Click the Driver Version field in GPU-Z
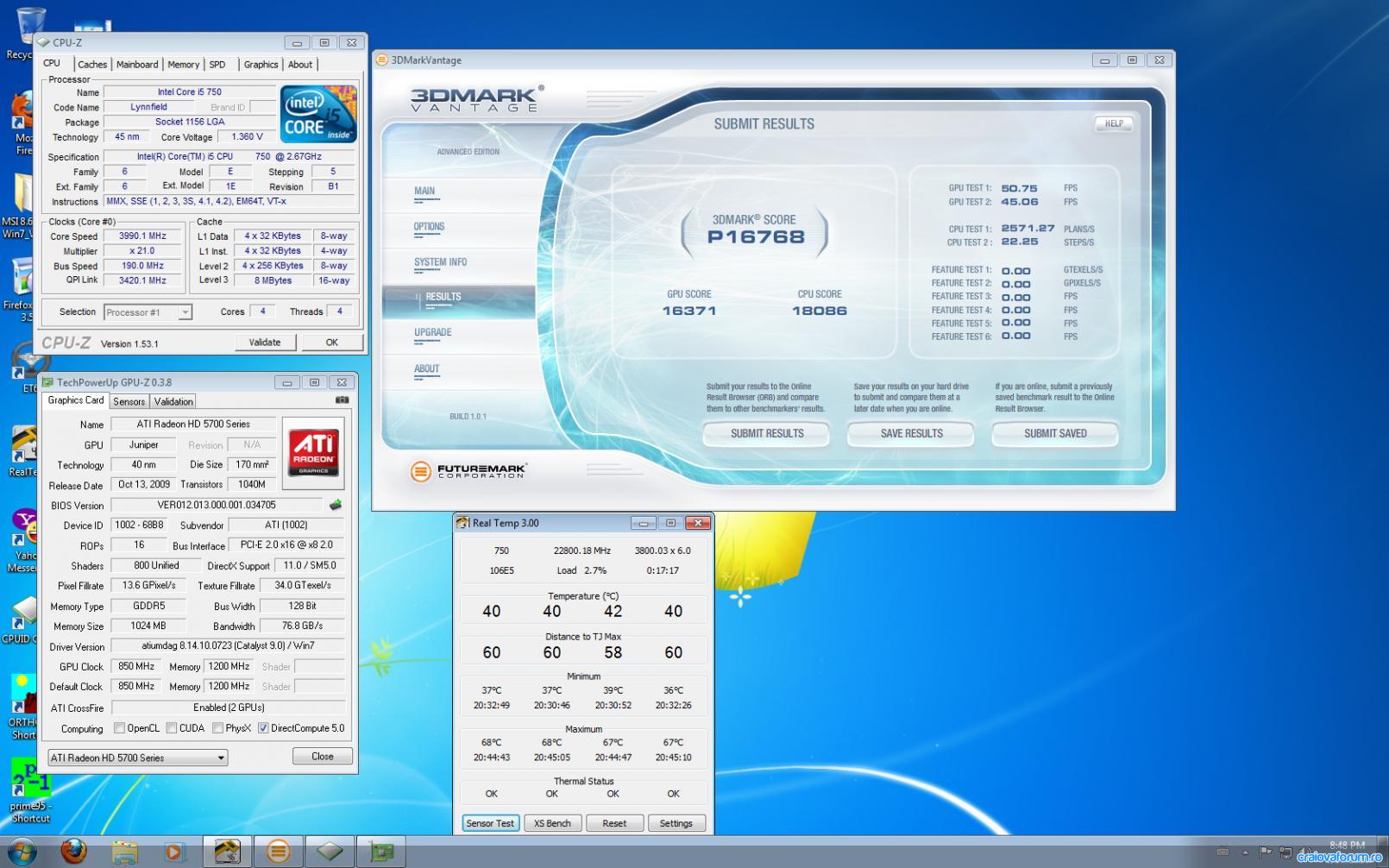The height and width of the screenshot is (868, 1389). 228,645
